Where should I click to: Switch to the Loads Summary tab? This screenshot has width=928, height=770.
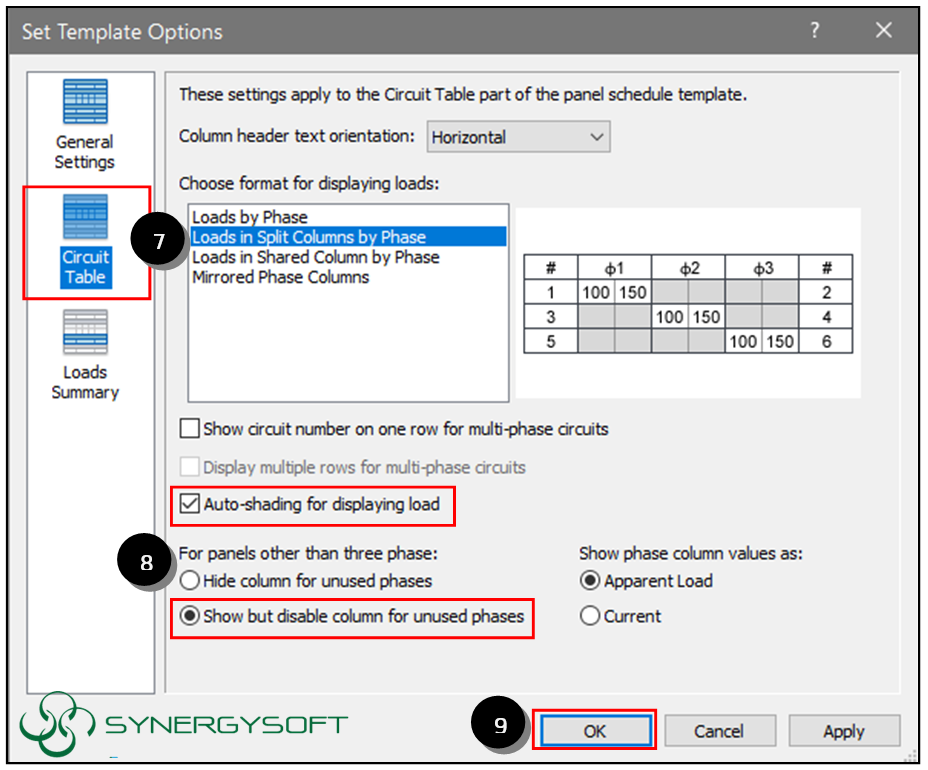[x=85, y=350]
